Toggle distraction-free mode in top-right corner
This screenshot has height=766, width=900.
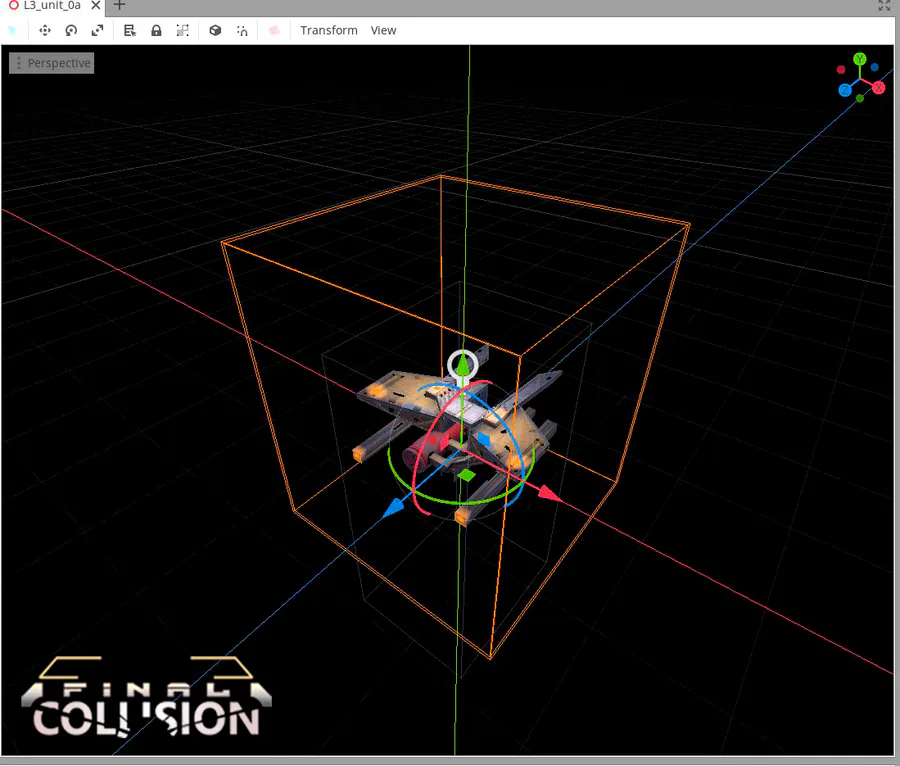[x=885, y=6]
